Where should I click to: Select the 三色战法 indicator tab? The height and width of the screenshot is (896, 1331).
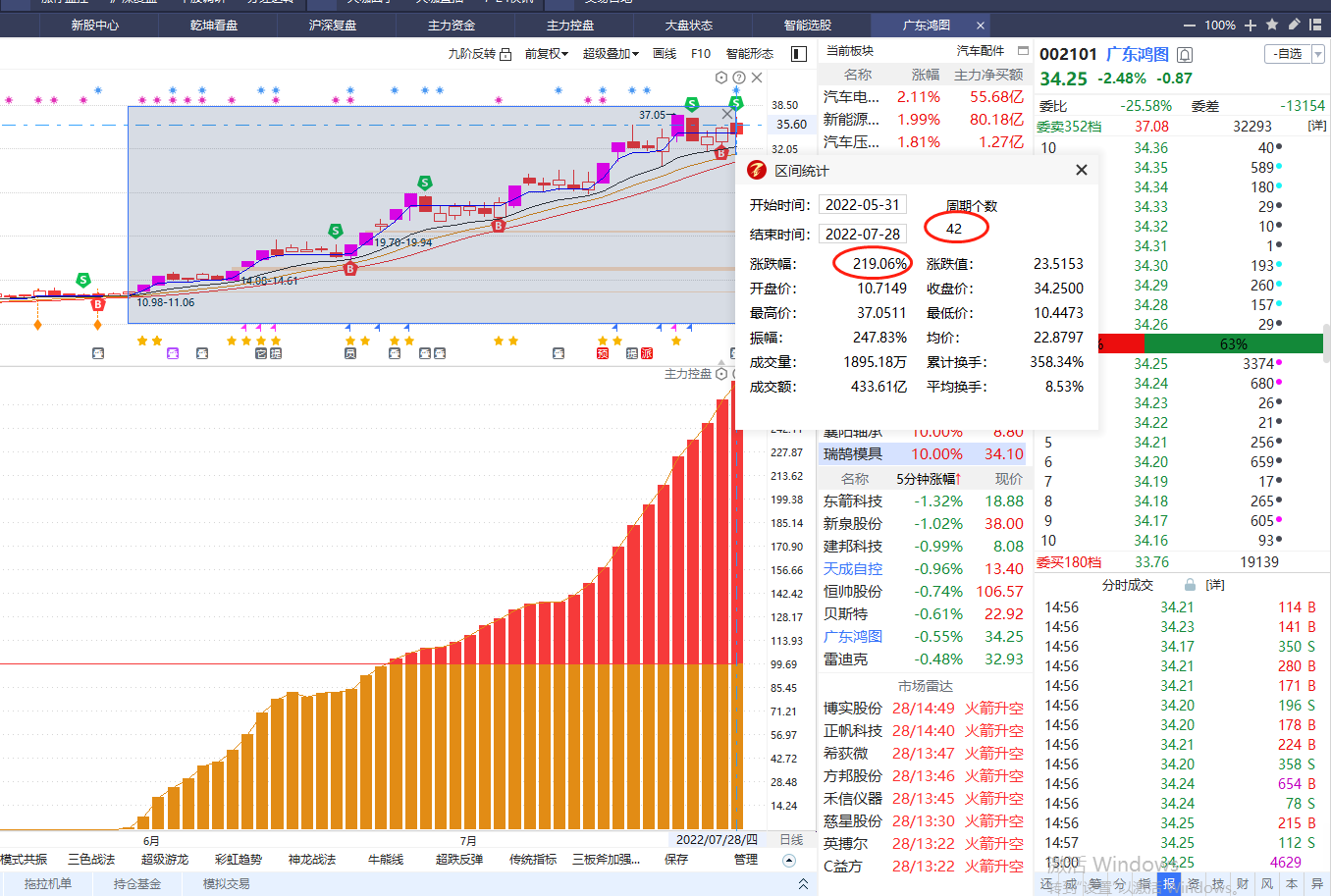coord(91,860)
